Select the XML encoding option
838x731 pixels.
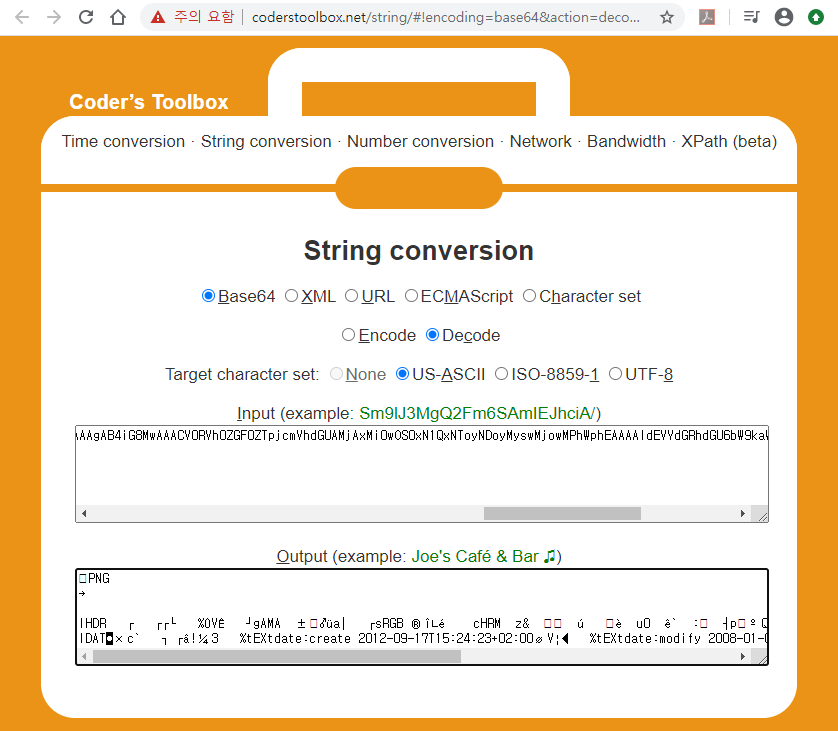pyautogui.click(x=291, y=295)
